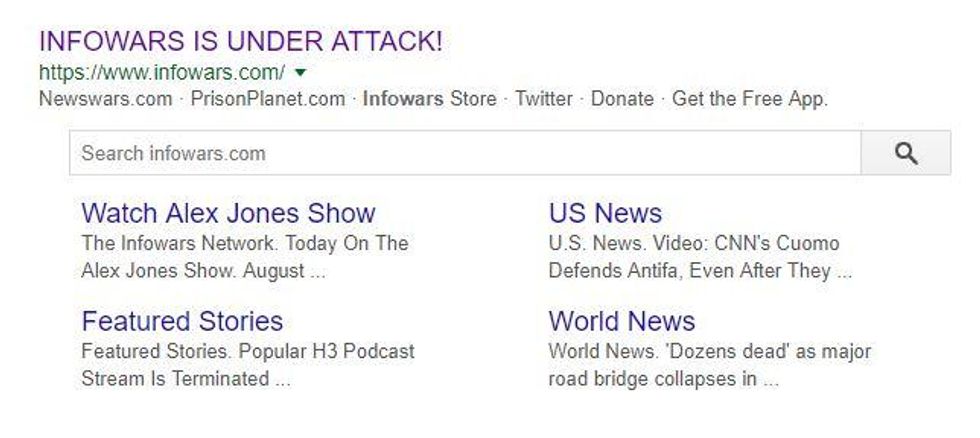Click the 'PrisonPlanet.com' snippet text
980x438 pixels.
tap(268, 99)
